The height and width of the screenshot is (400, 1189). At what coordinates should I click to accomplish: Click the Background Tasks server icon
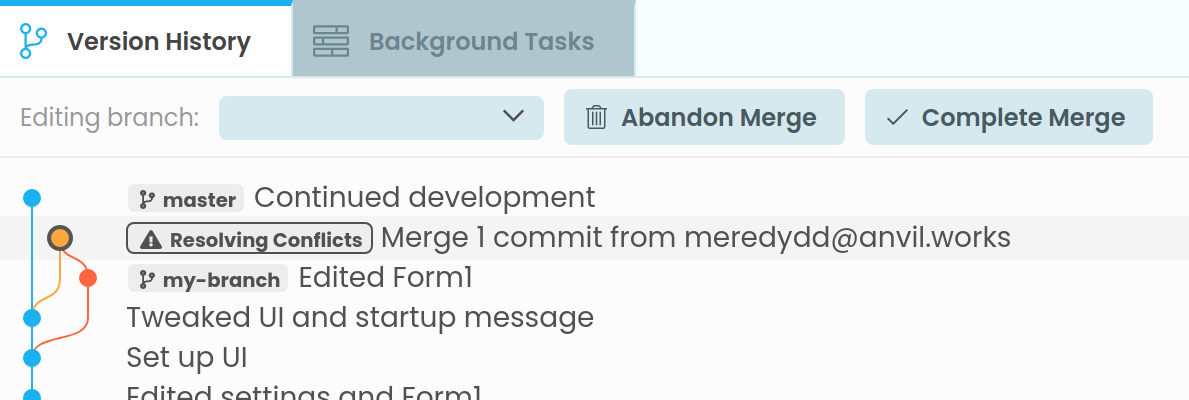[x=331, y=42]
